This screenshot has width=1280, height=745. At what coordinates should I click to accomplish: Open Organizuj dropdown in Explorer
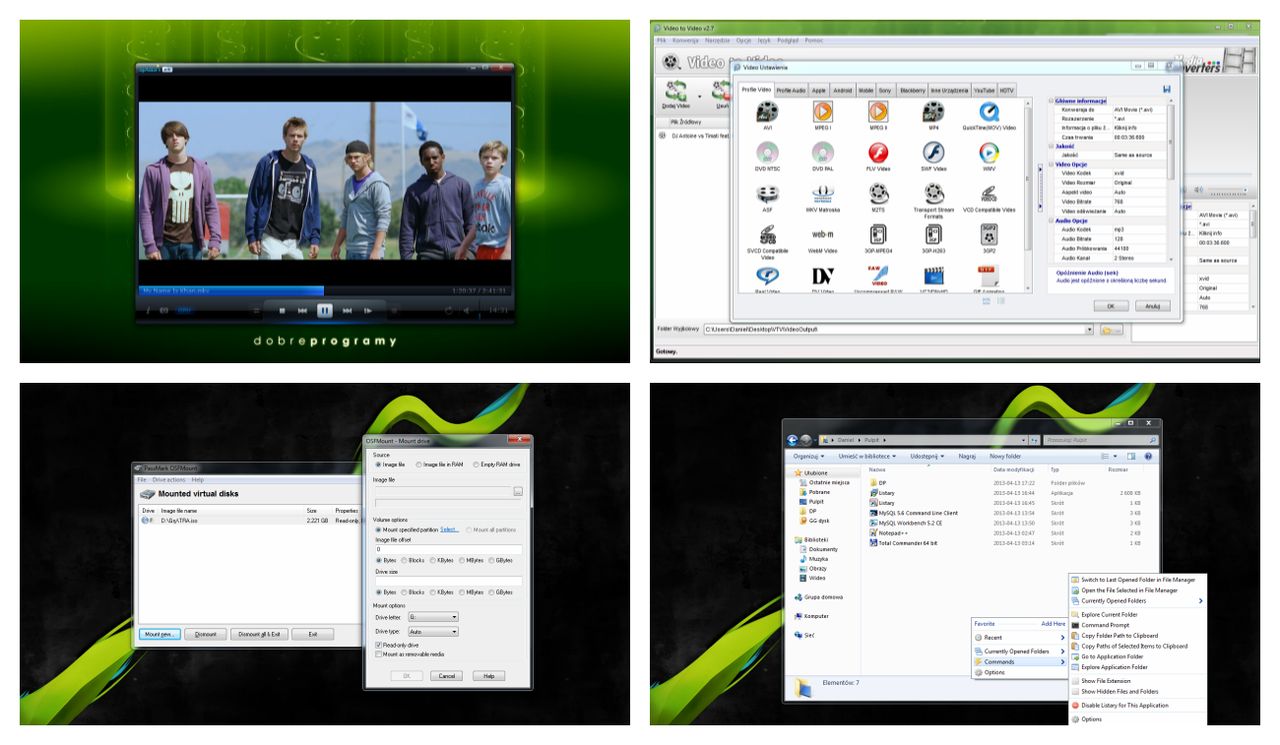pos(809,456)
